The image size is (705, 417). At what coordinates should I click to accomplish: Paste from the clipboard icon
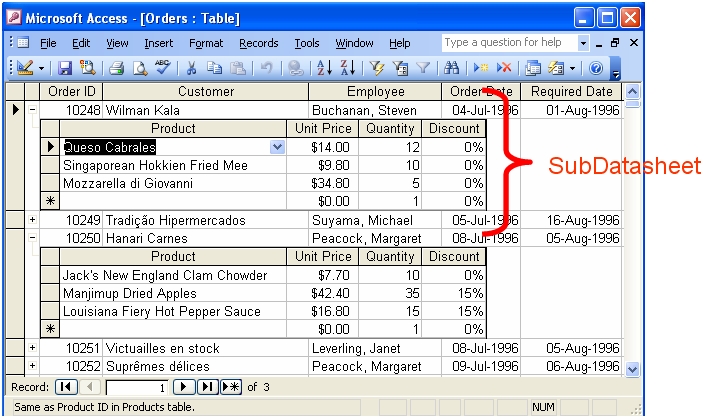pyautogui.click(x=238, y=68)
